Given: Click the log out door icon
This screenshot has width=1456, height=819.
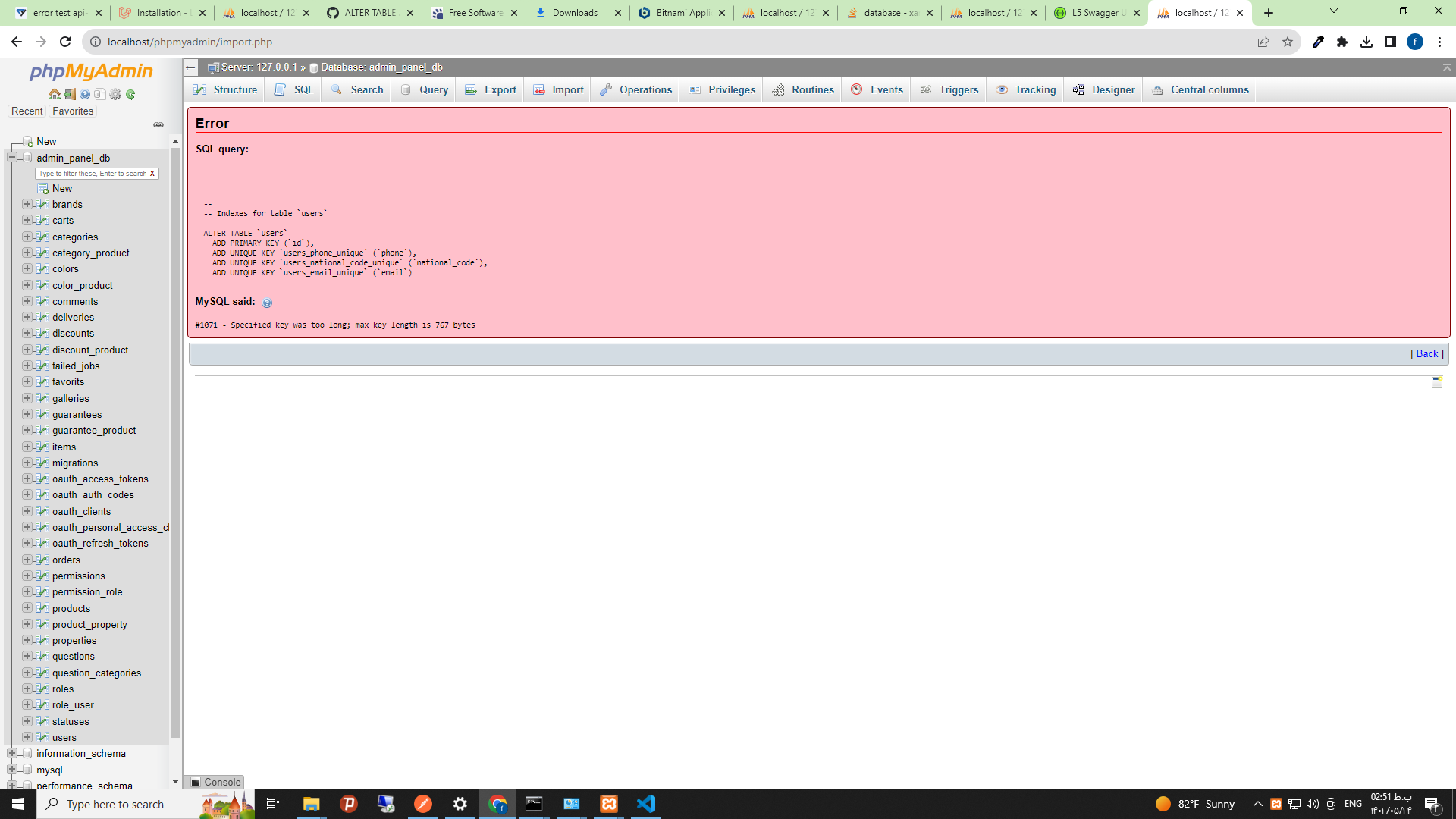Looking at the screenshot, I should click(x=70, y=95).
